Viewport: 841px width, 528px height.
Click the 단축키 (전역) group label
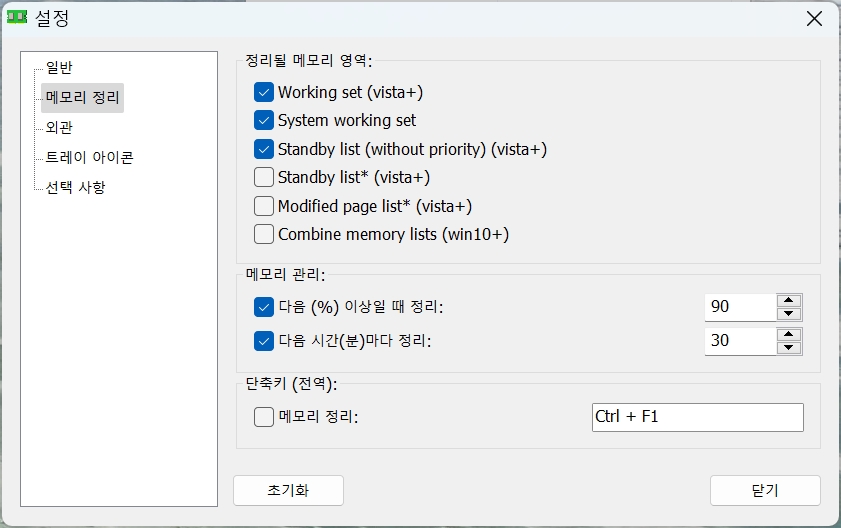291,384
